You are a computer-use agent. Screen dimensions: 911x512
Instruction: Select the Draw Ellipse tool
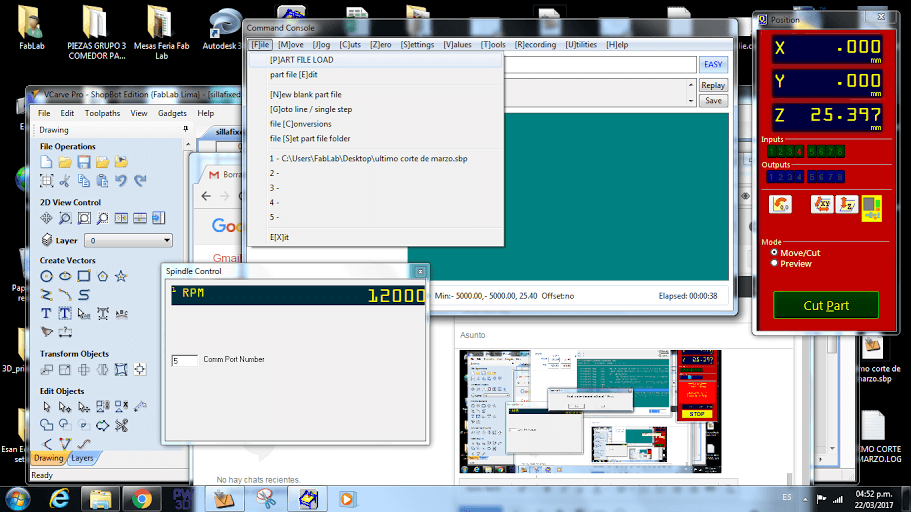[x=65, y=276]
